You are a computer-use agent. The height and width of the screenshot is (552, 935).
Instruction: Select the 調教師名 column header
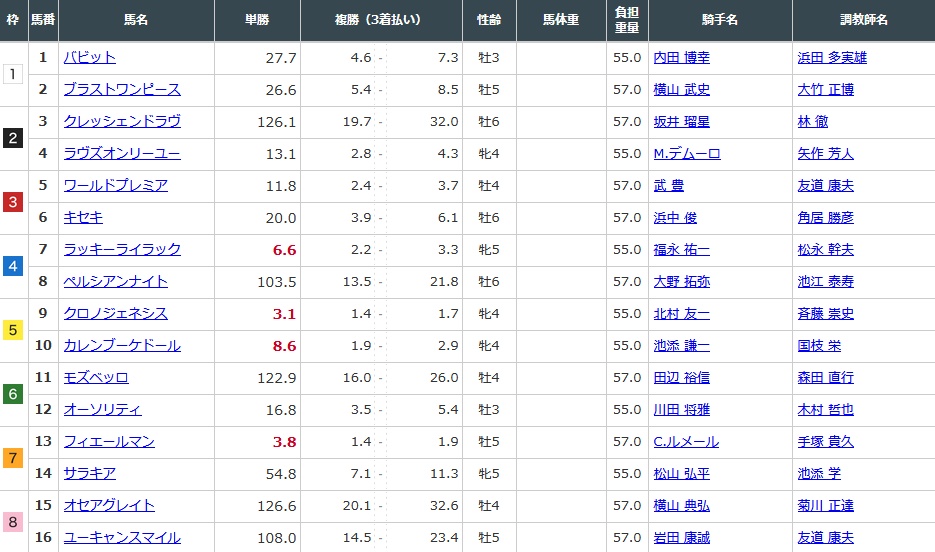point(863,20)
